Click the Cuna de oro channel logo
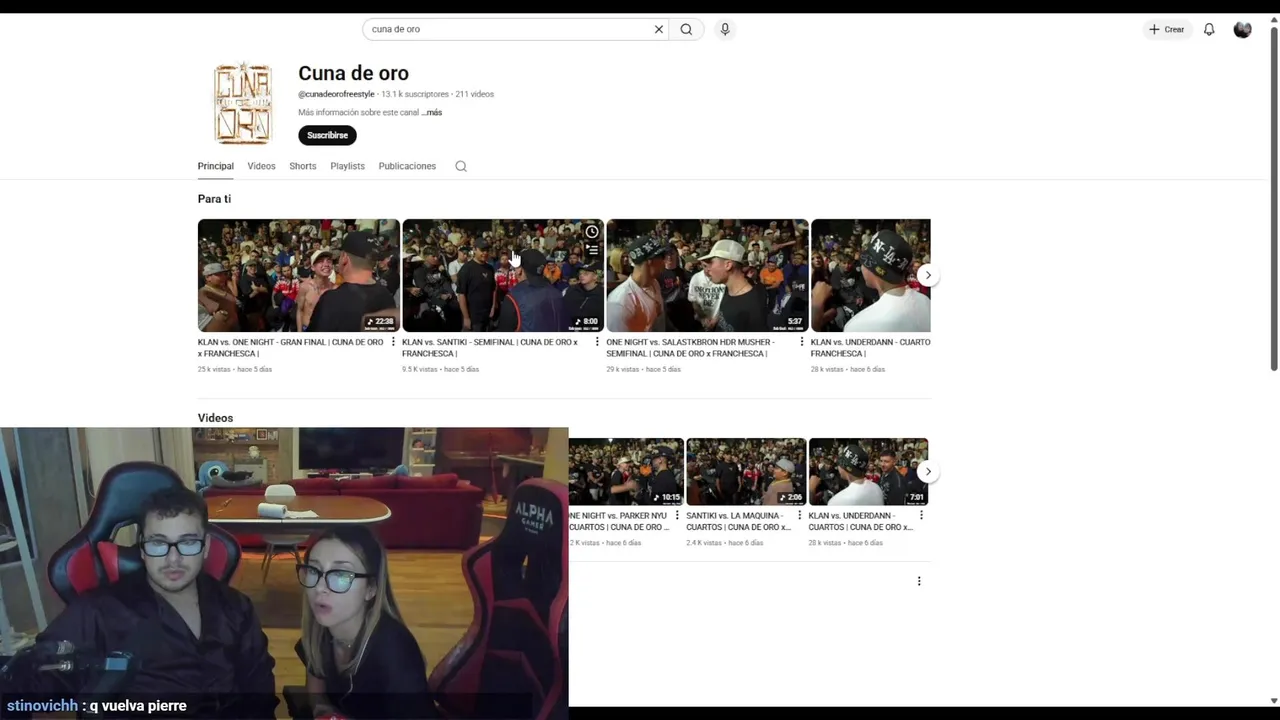Screen dimensions: 1280x720 [x=243, y=104]
